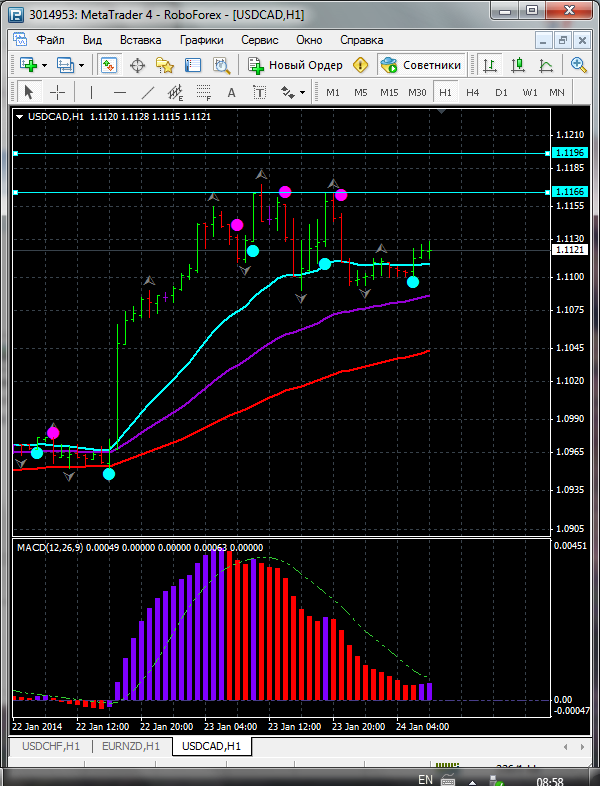Expand the new chart dropdown arrow

click(45, 66)
